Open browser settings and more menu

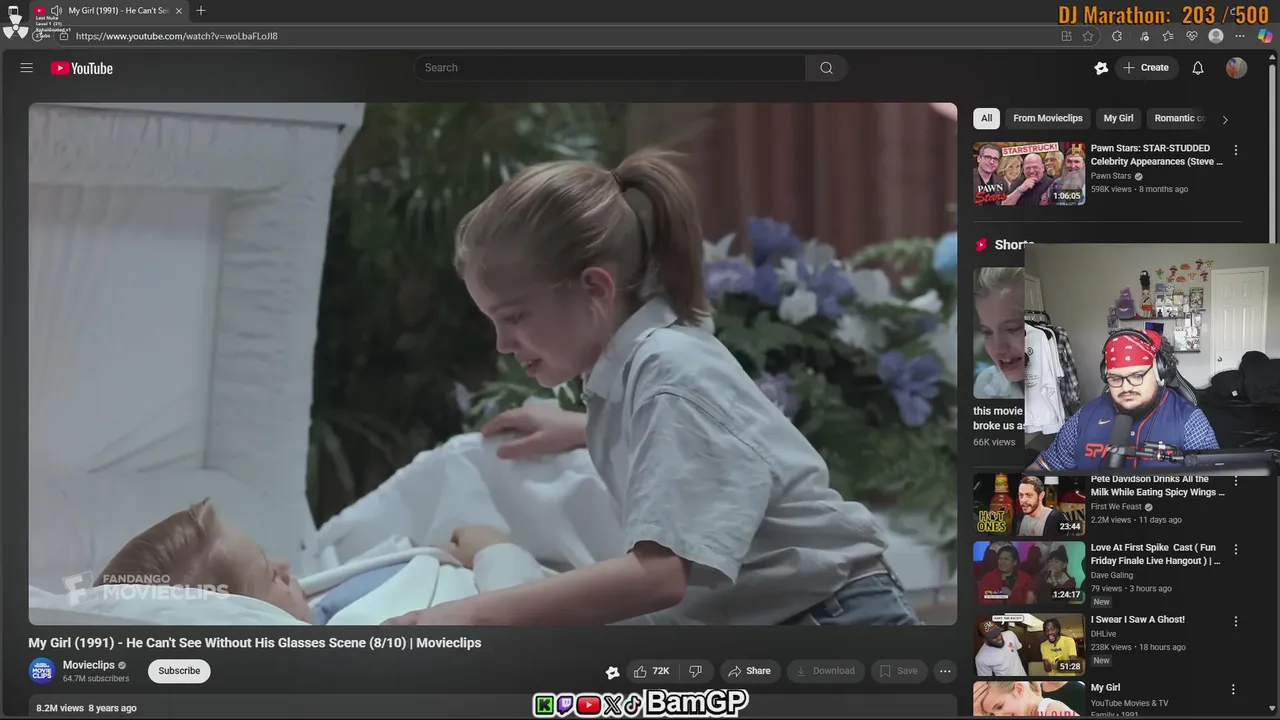tap(1241, 36)
